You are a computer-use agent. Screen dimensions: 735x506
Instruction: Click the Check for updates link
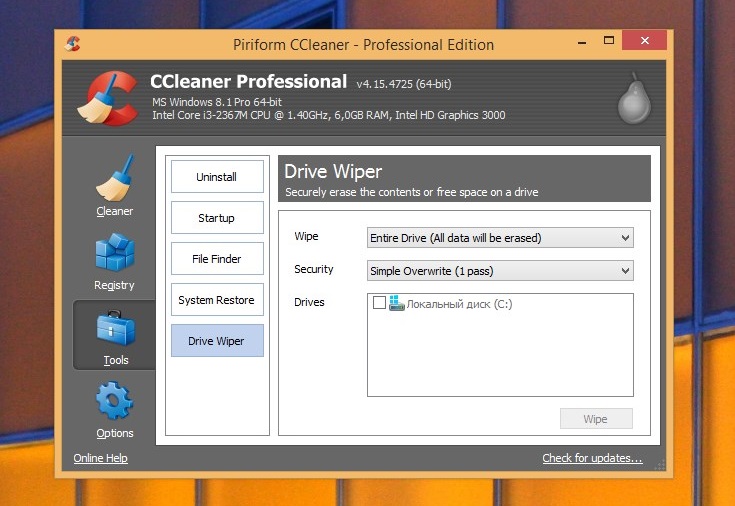click(x=592, y=459)
